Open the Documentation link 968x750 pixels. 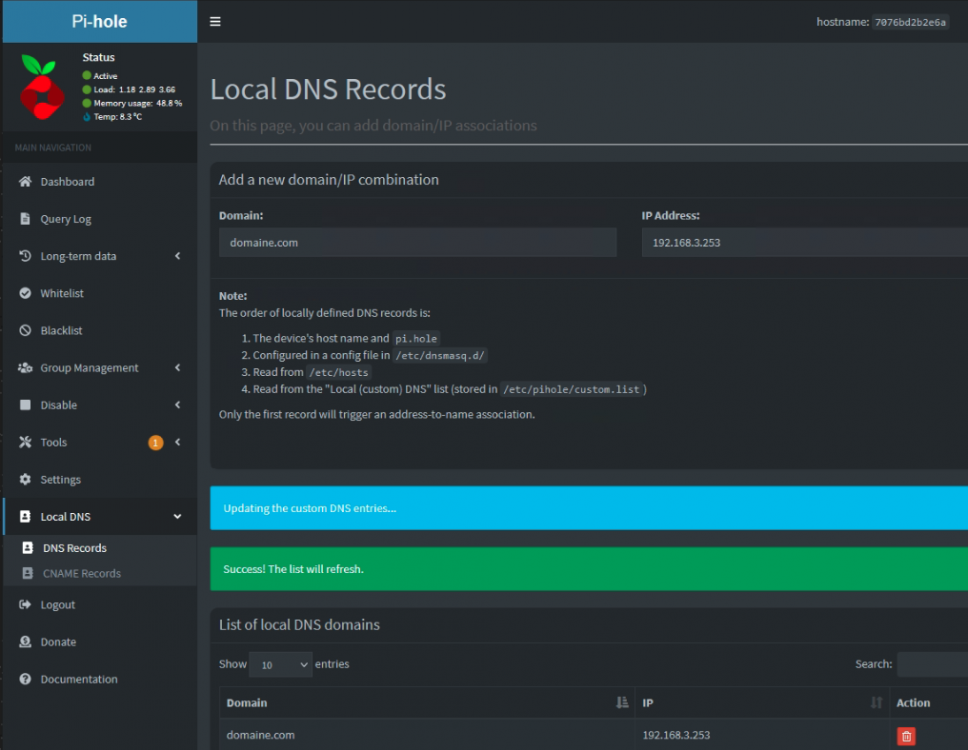tap(79, 679)
